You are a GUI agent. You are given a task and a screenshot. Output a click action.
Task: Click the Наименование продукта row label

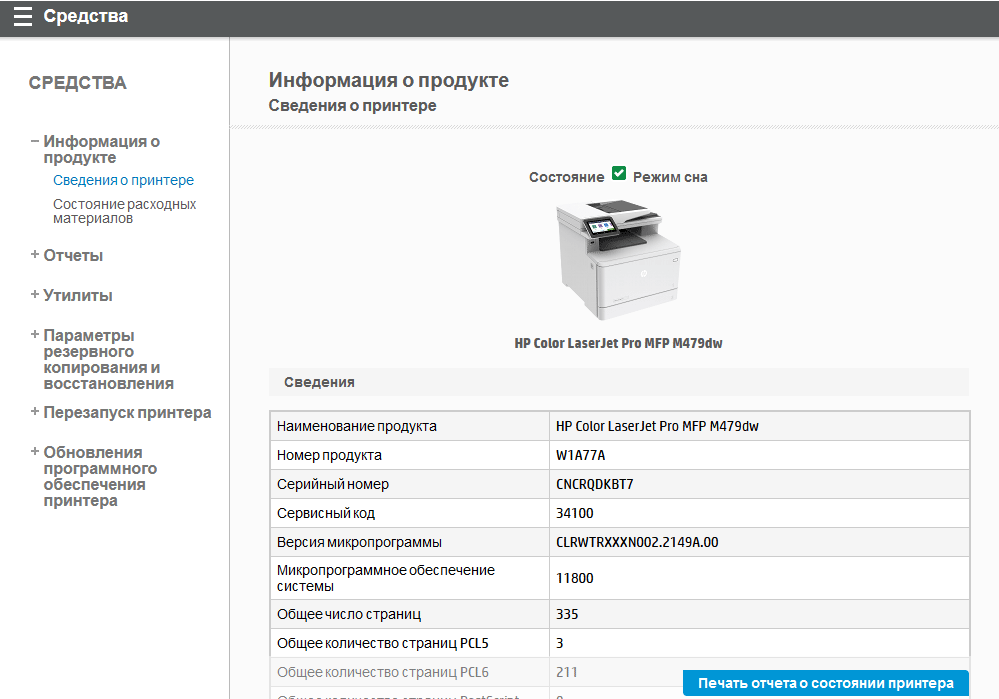357,426
